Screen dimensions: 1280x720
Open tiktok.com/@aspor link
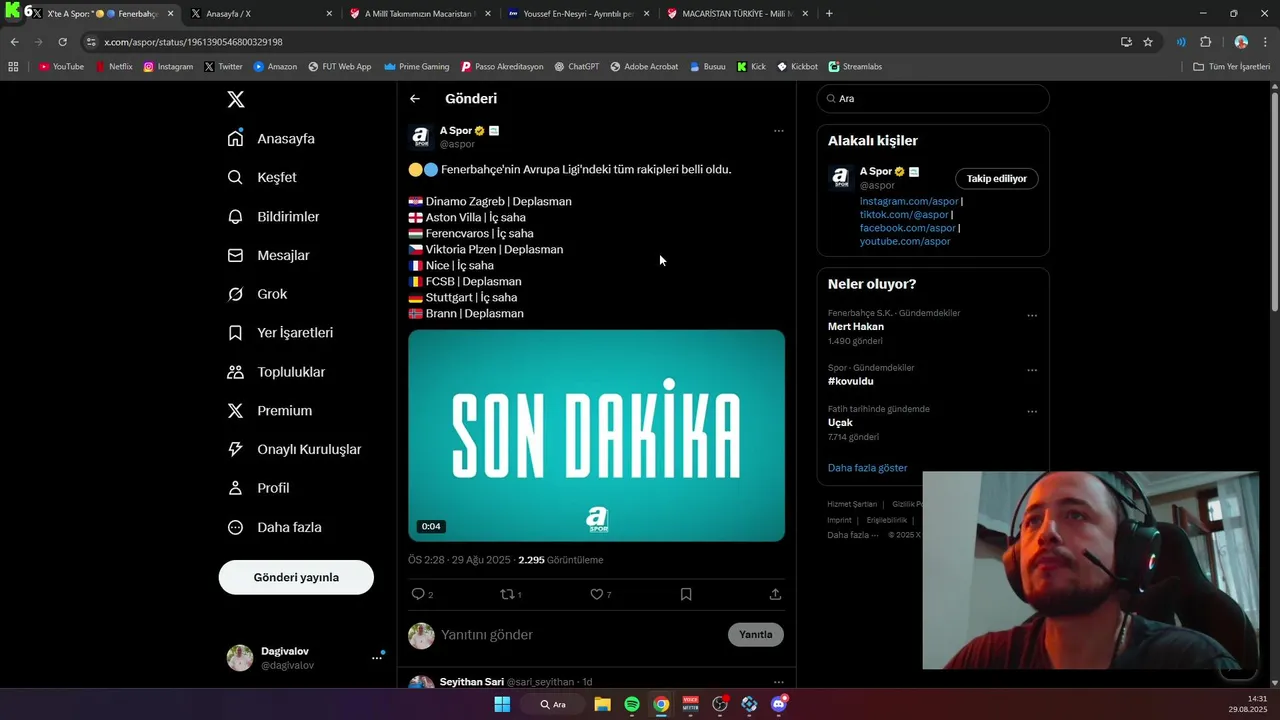[x=904, y=214]
